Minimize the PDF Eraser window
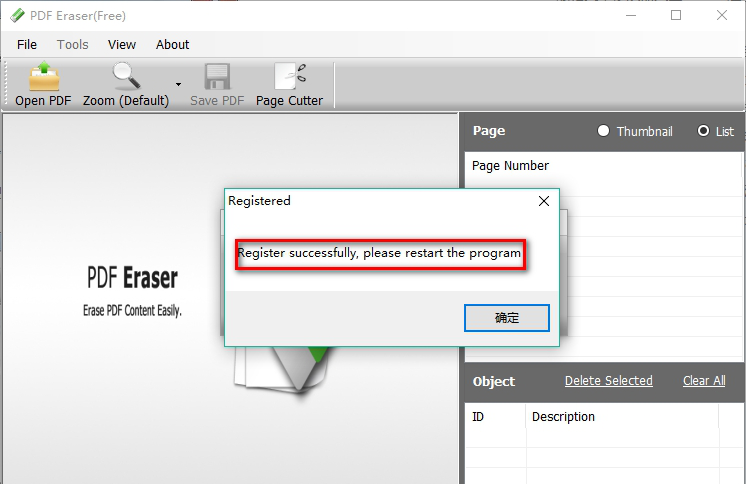This screenshot has width=746, height=503. [x=631, y=16]
